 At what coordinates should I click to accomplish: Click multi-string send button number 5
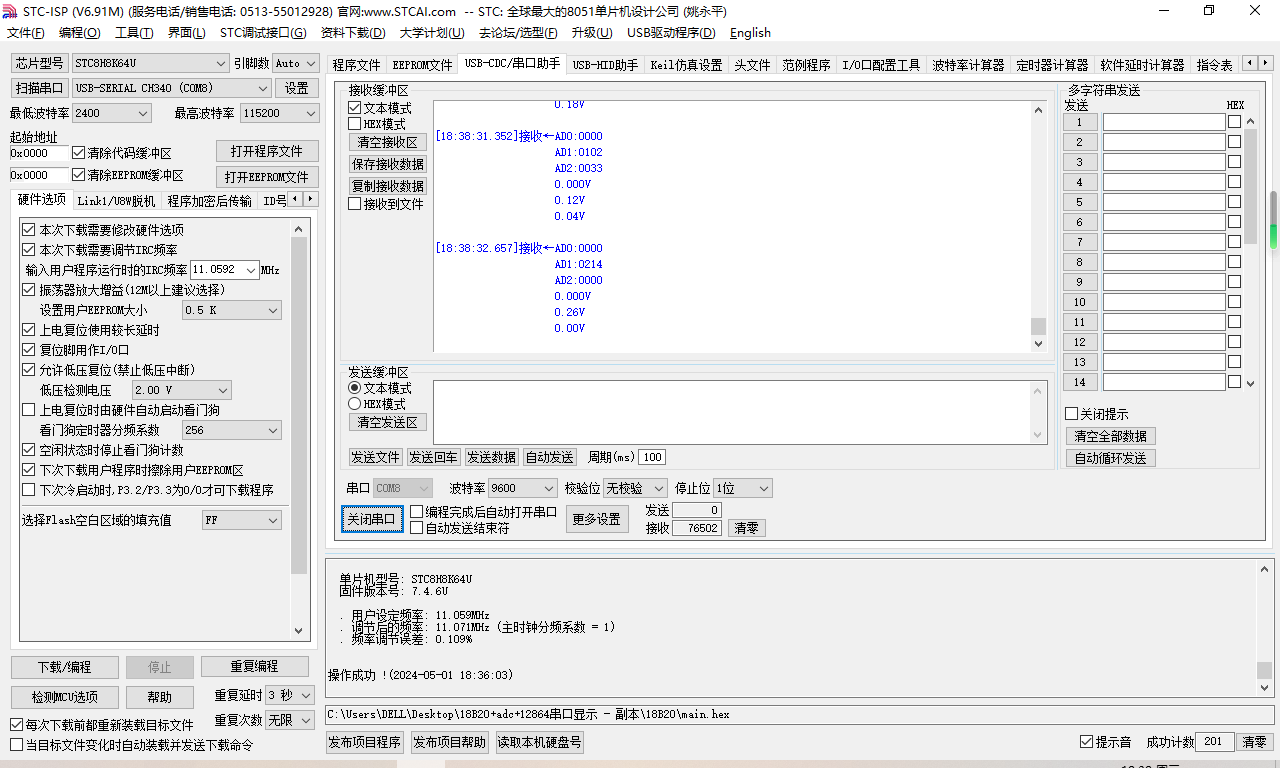1080,202
